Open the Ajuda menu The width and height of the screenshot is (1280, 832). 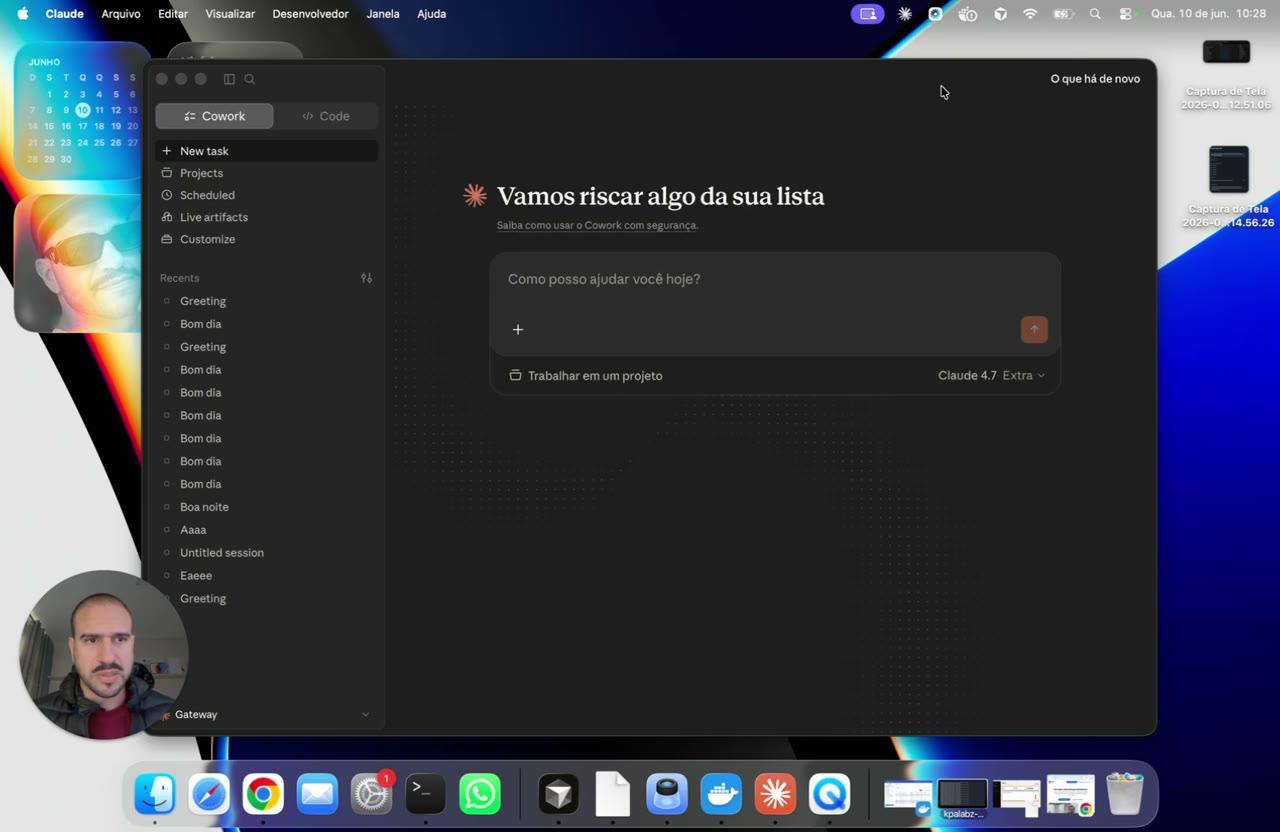click(x=431, y=14)
